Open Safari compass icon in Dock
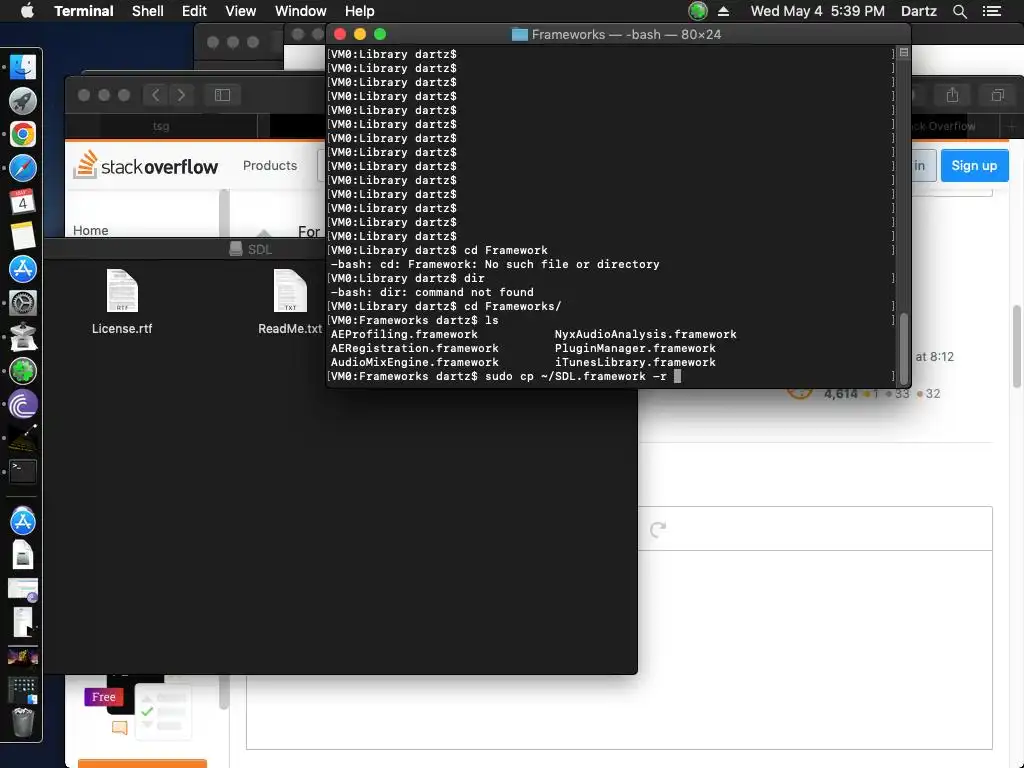This screenshot has width=1024, height=768. point(23,168)
